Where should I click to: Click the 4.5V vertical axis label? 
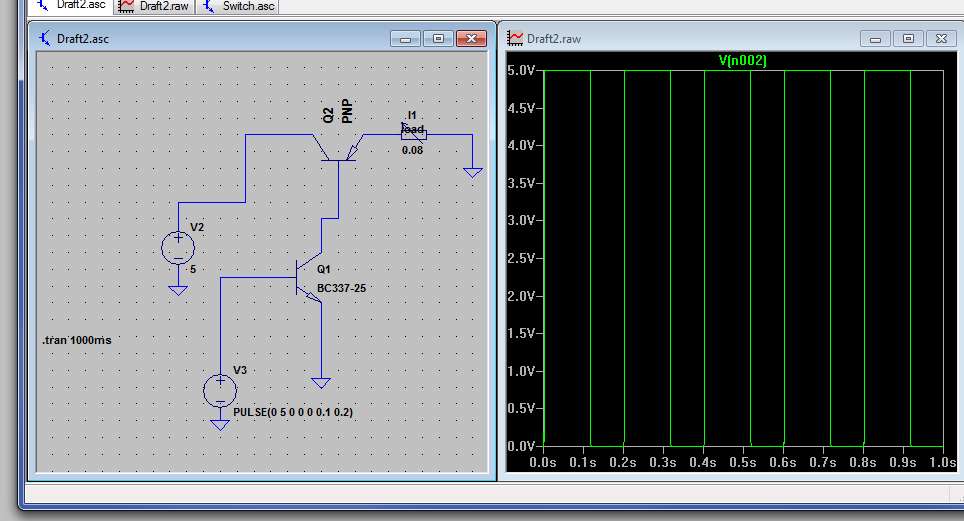(521, 108)
